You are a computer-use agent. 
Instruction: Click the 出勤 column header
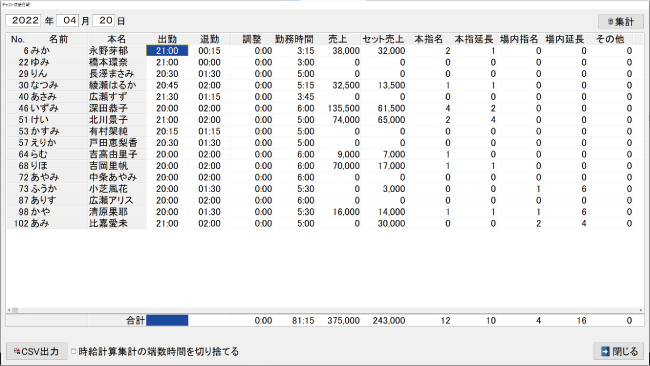coord(167,39)
